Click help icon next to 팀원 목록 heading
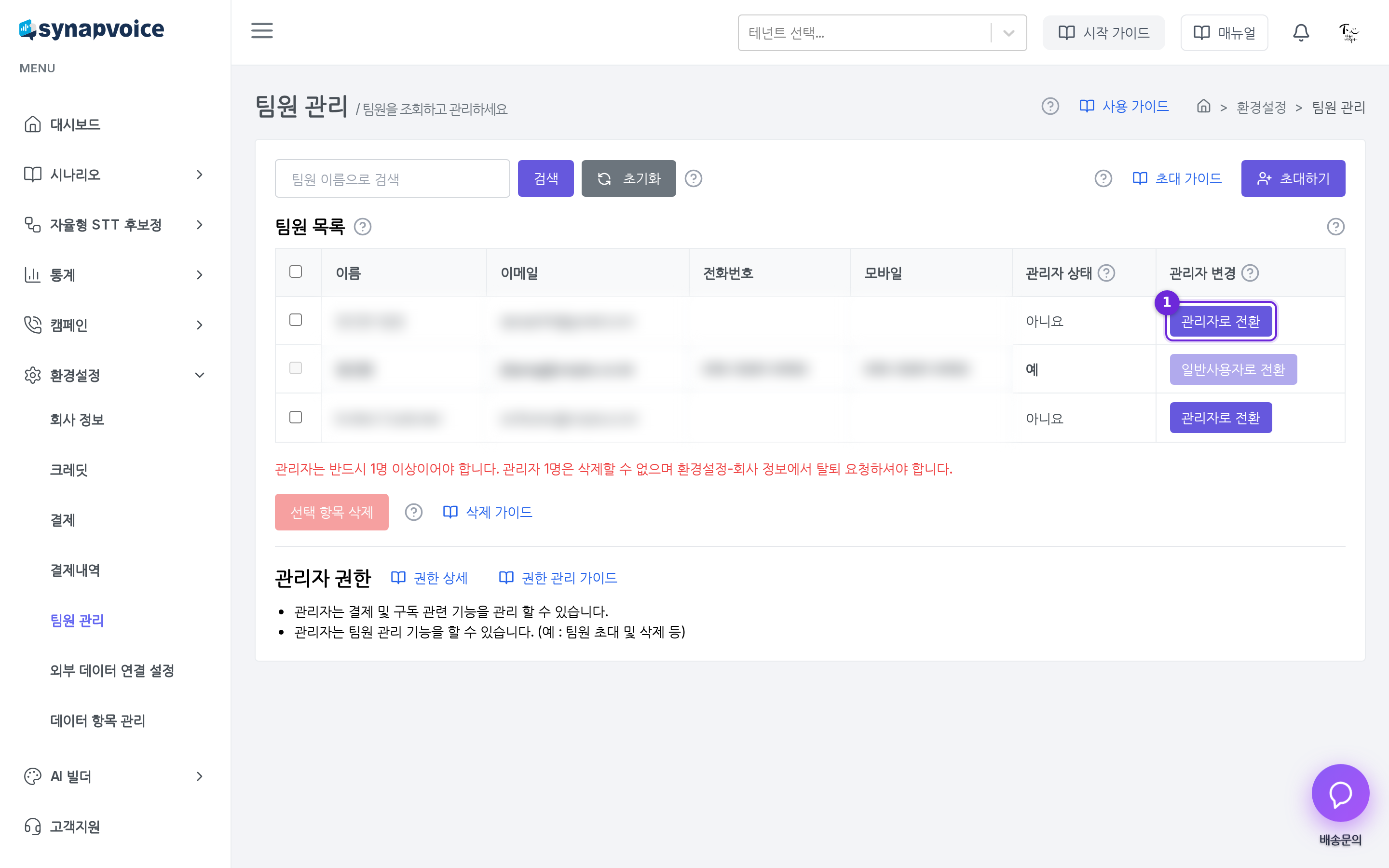 click(x=362, y=227)
